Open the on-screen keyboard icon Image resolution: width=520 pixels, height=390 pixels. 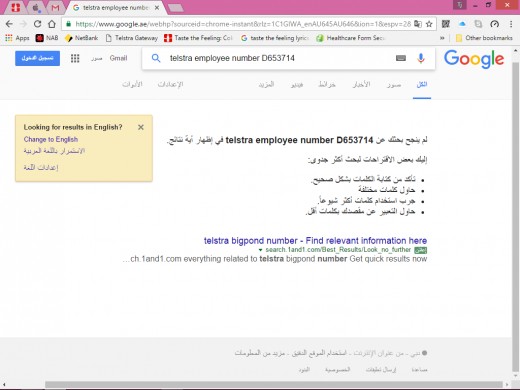tap(401, 58)
